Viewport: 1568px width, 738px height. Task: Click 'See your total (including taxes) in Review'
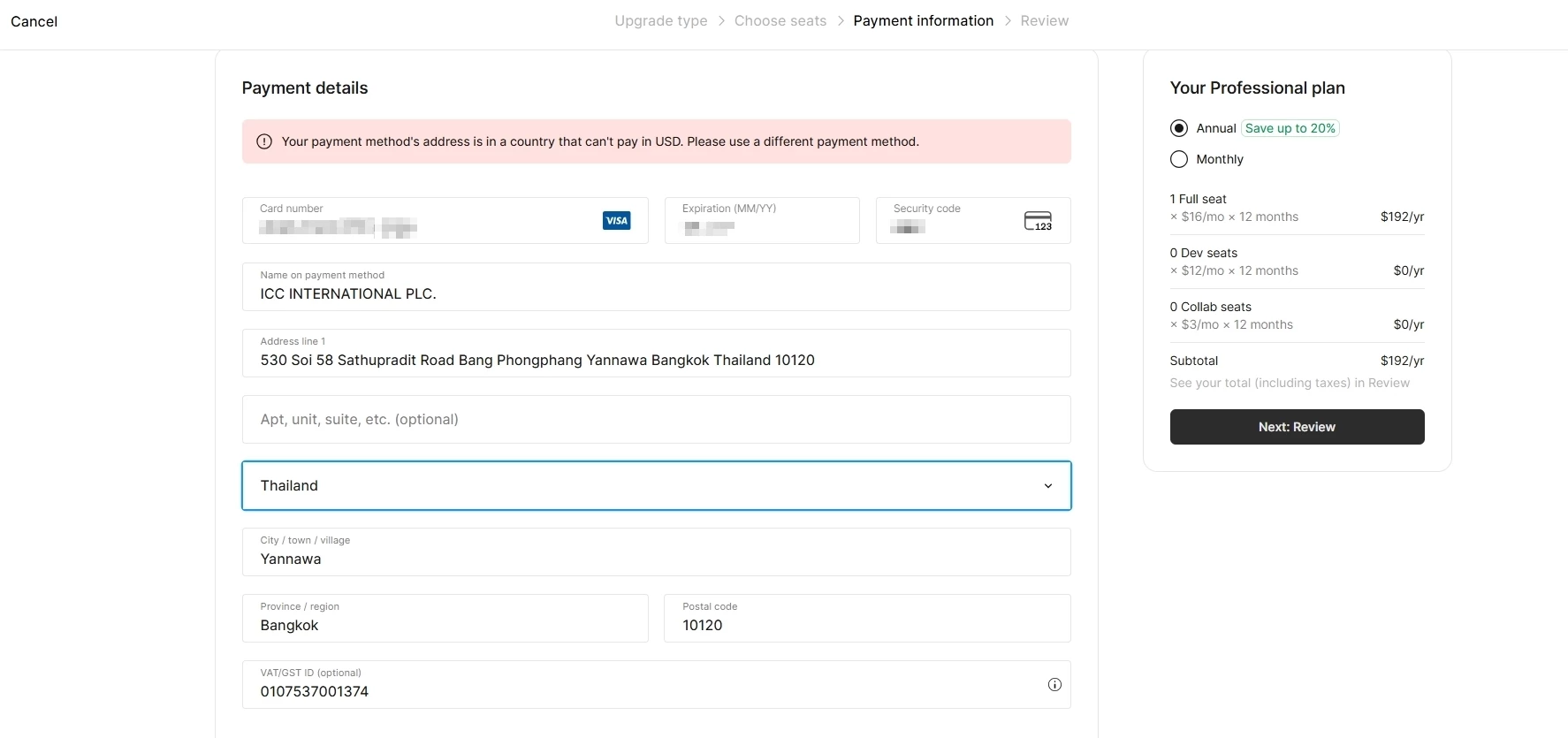pos(1290,383)
